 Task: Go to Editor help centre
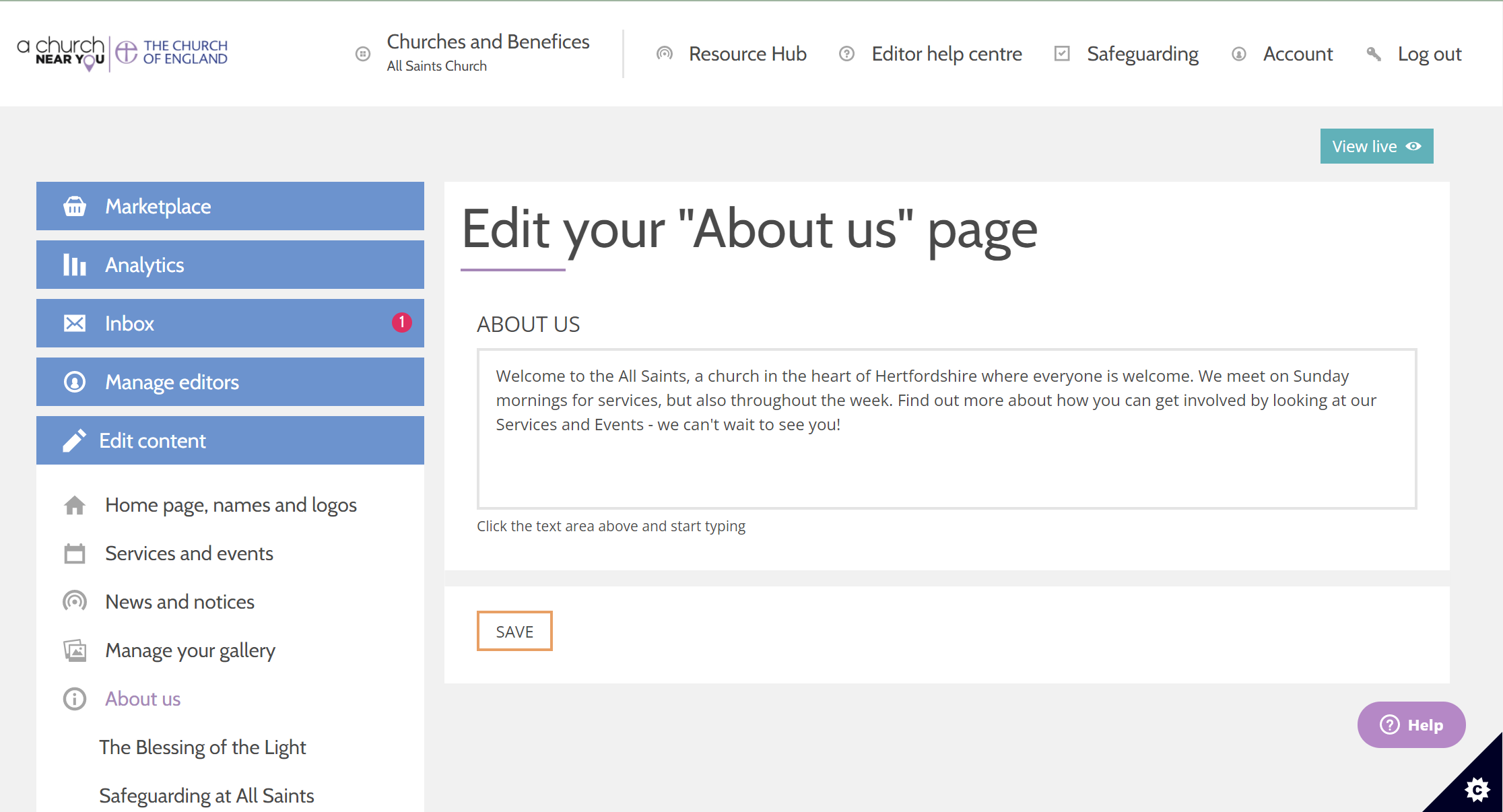[x=947, y=54]
